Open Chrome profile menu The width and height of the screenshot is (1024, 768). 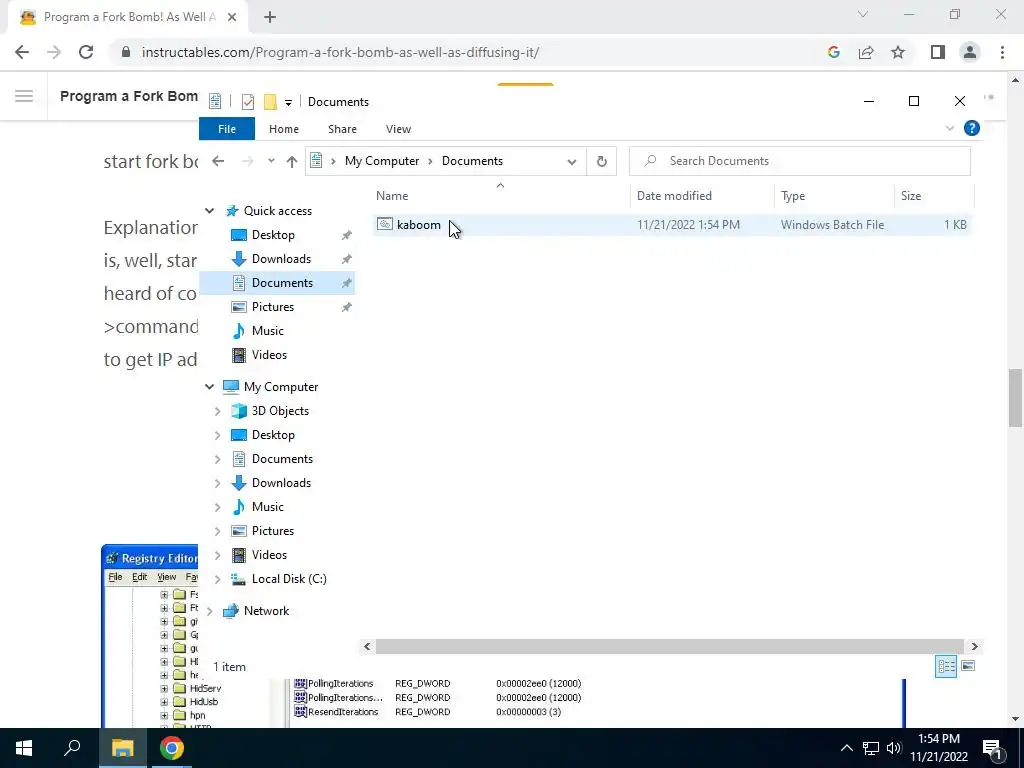(x=970, y=52)
